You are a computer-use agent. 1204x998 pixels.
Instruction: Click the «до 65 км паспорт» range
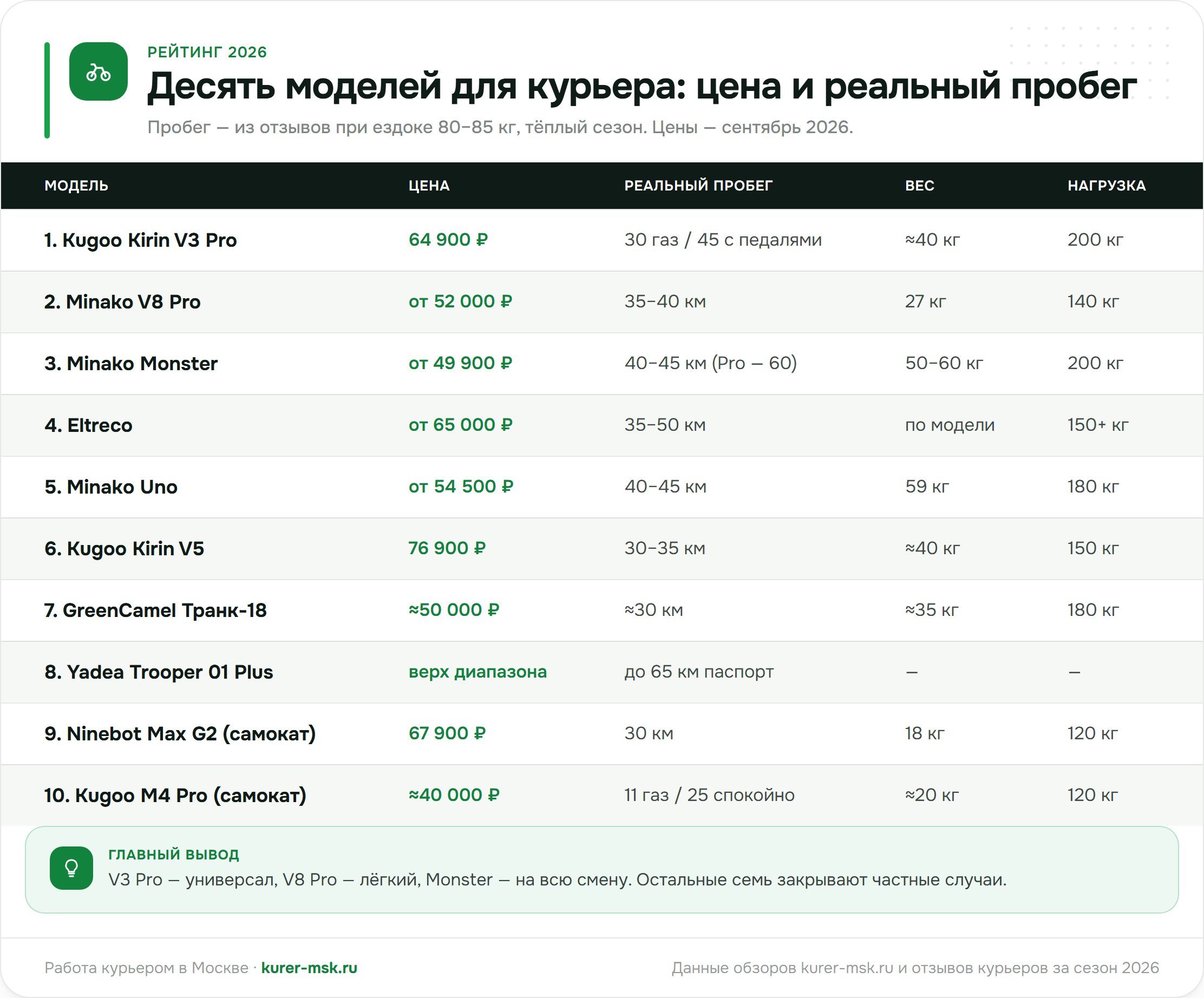click(699, 672)
